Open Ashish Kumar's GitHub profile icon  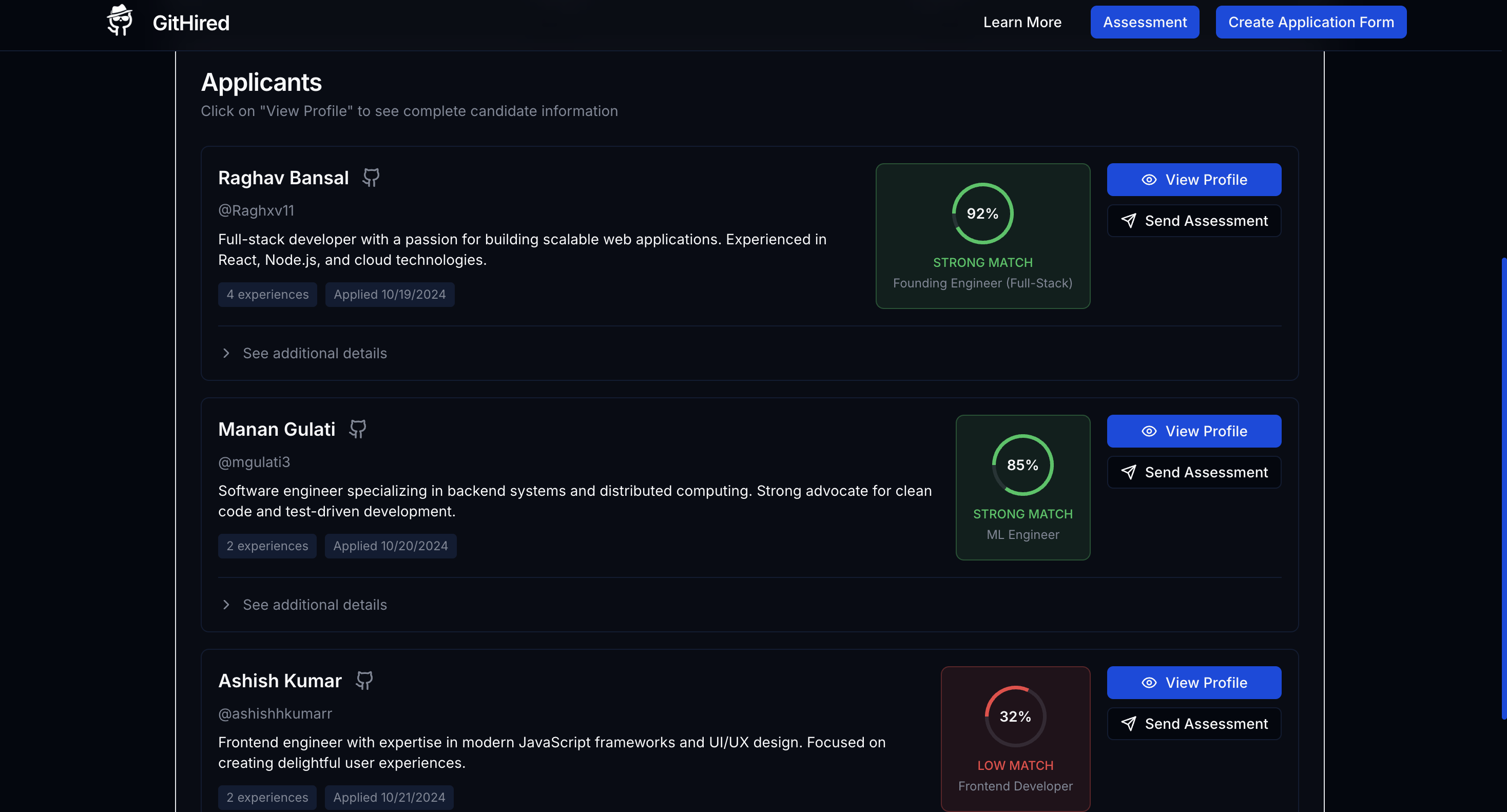[x=364, y=681]
